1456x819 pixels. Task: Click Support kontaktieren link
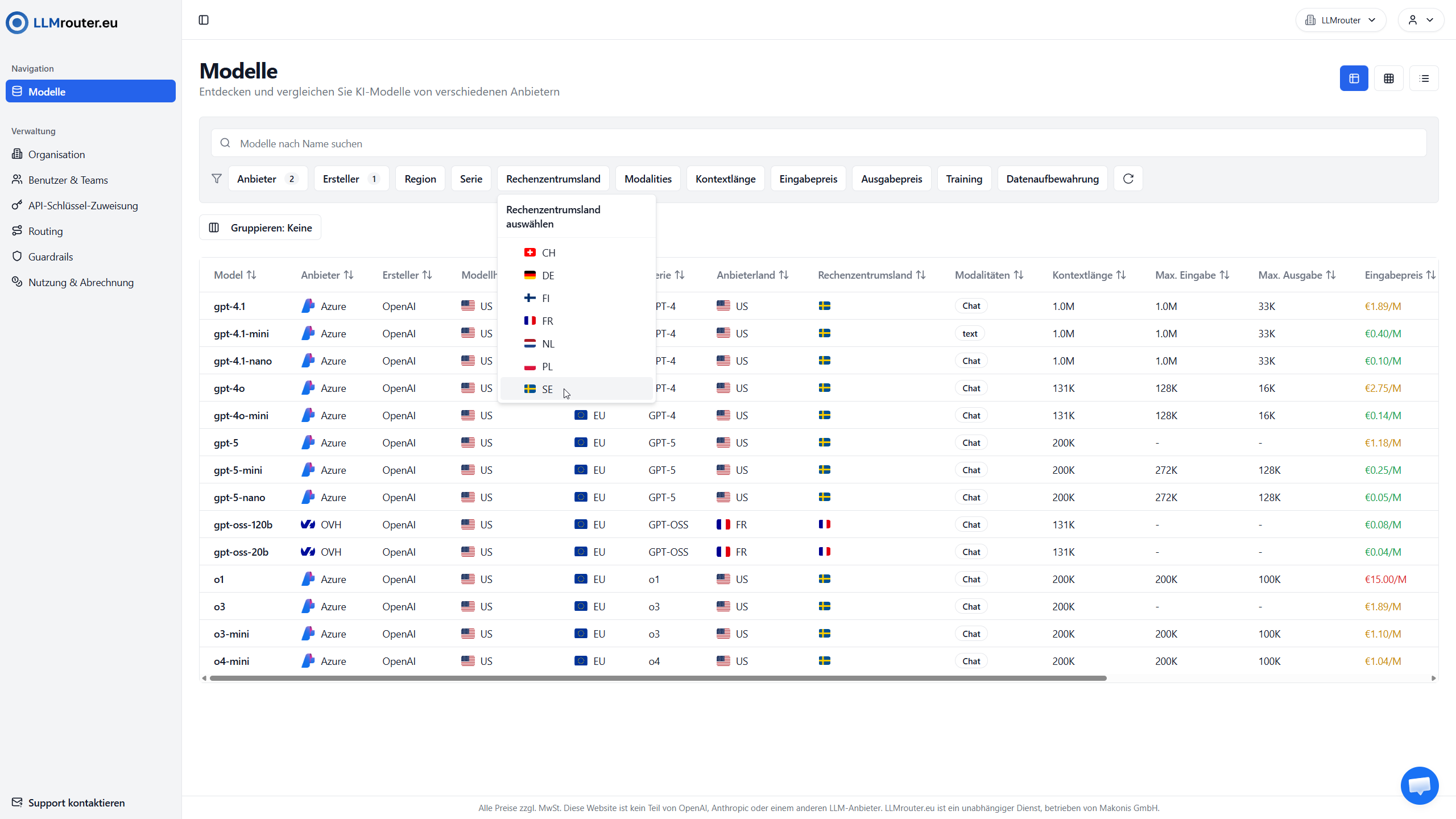point(76,803)
